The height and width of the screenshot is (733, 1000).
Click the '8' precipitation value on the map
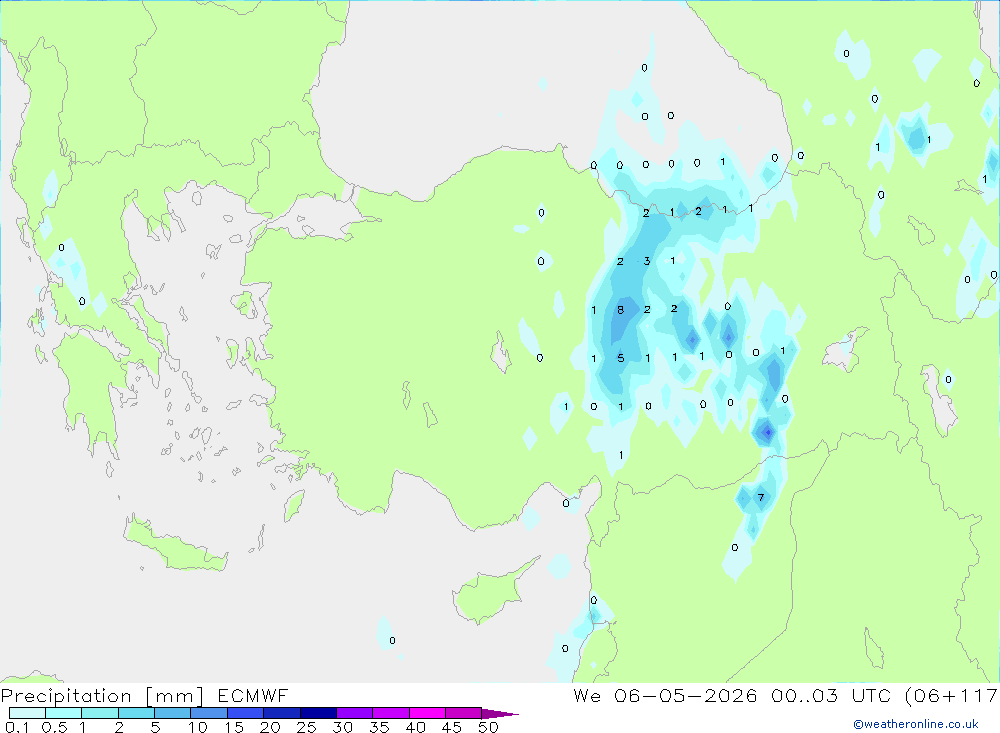coord(621,310)
